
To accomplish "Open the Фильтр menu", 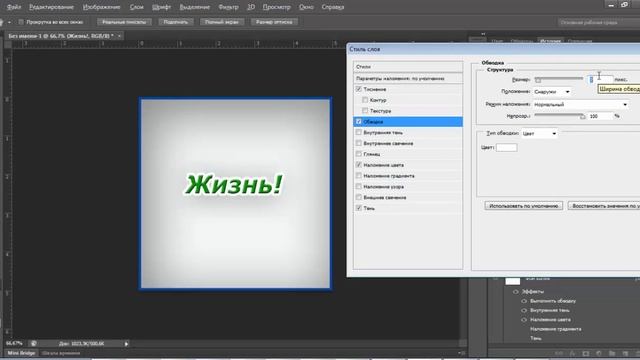I will [228, 7].
